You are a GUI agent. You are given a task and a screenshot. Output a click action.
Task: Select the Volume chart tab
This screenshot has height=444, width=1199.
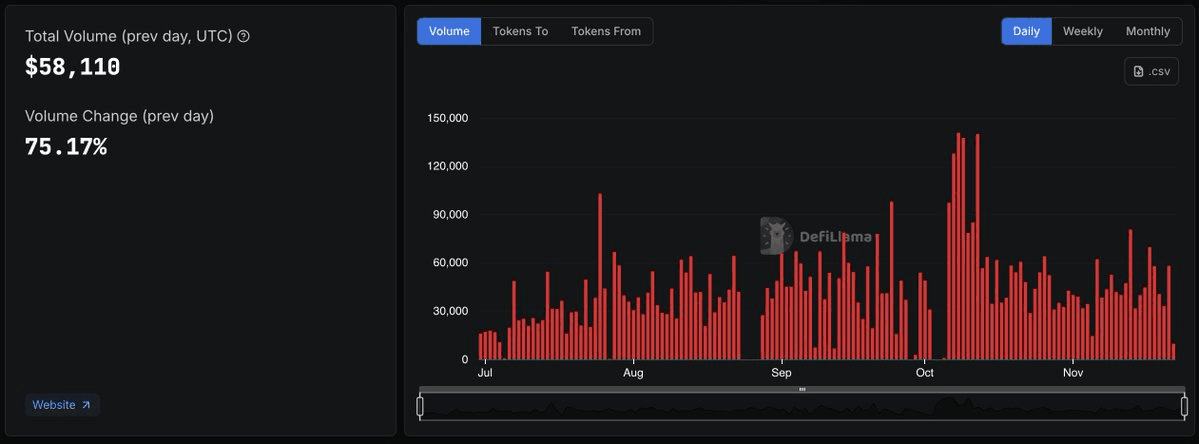[449, 31]
